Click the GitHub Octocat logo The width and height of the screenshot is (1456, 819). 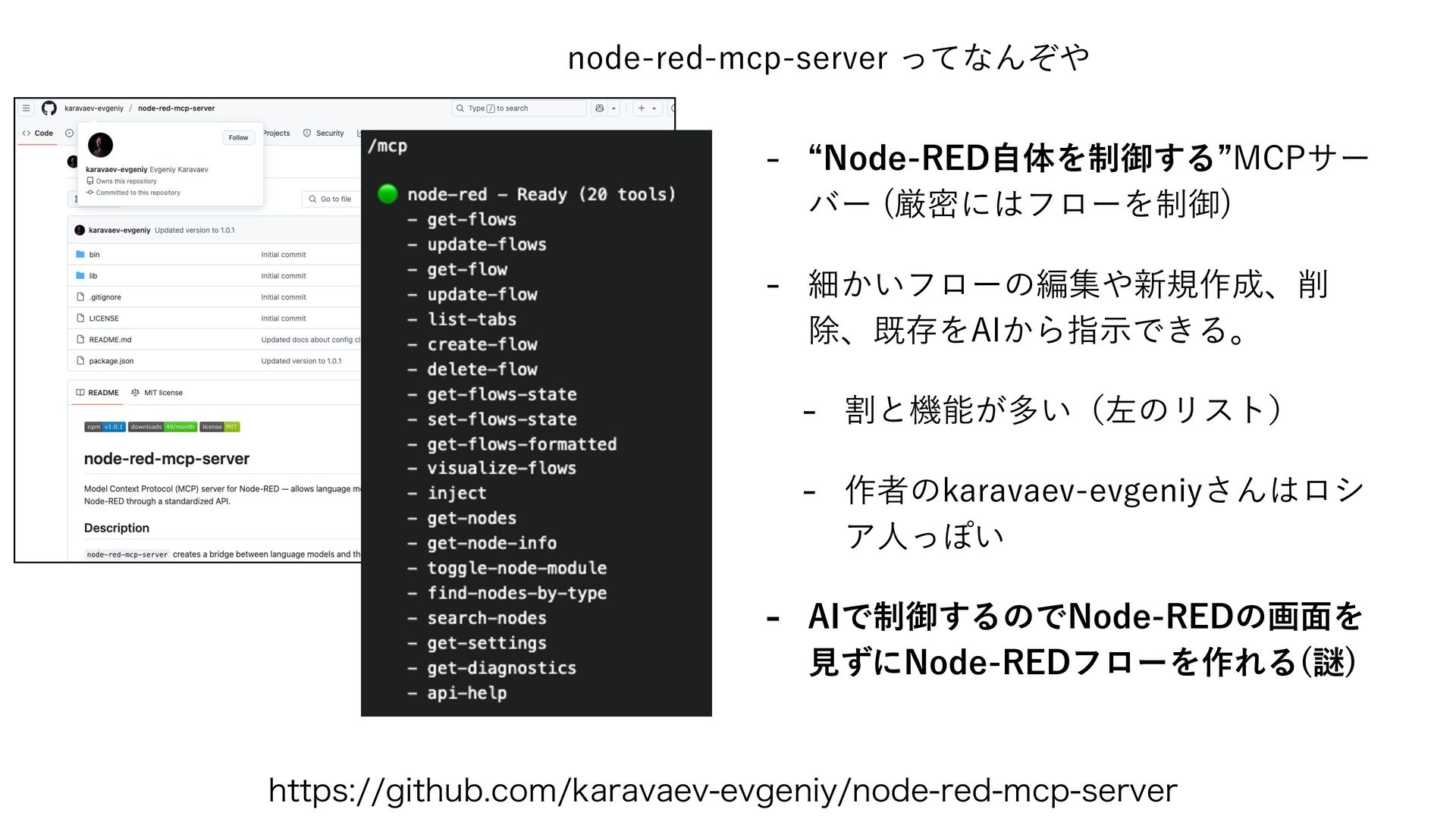(x=49, y=108)
